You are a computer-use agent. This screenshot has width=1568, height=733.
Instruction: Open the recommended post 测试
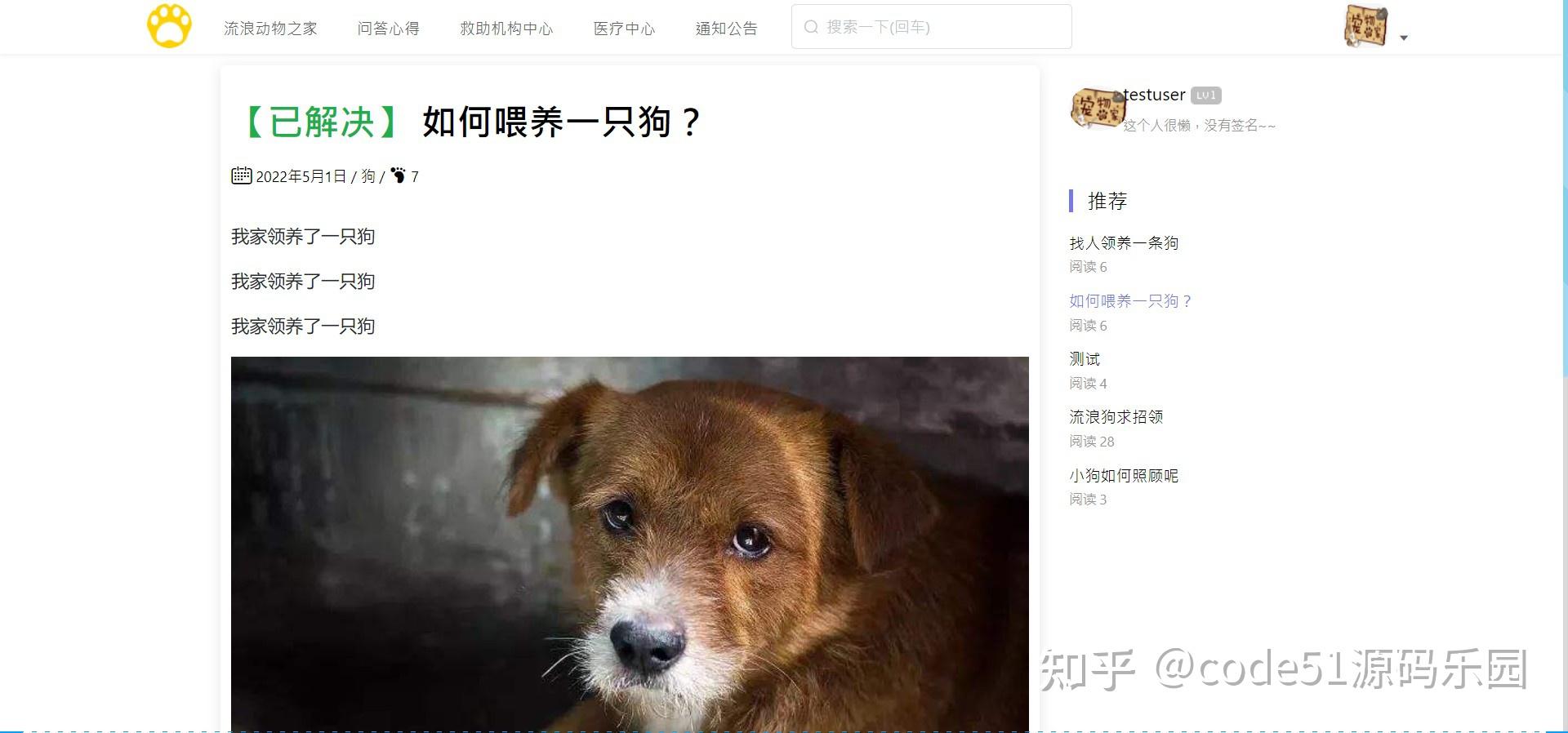(1085, 359)
